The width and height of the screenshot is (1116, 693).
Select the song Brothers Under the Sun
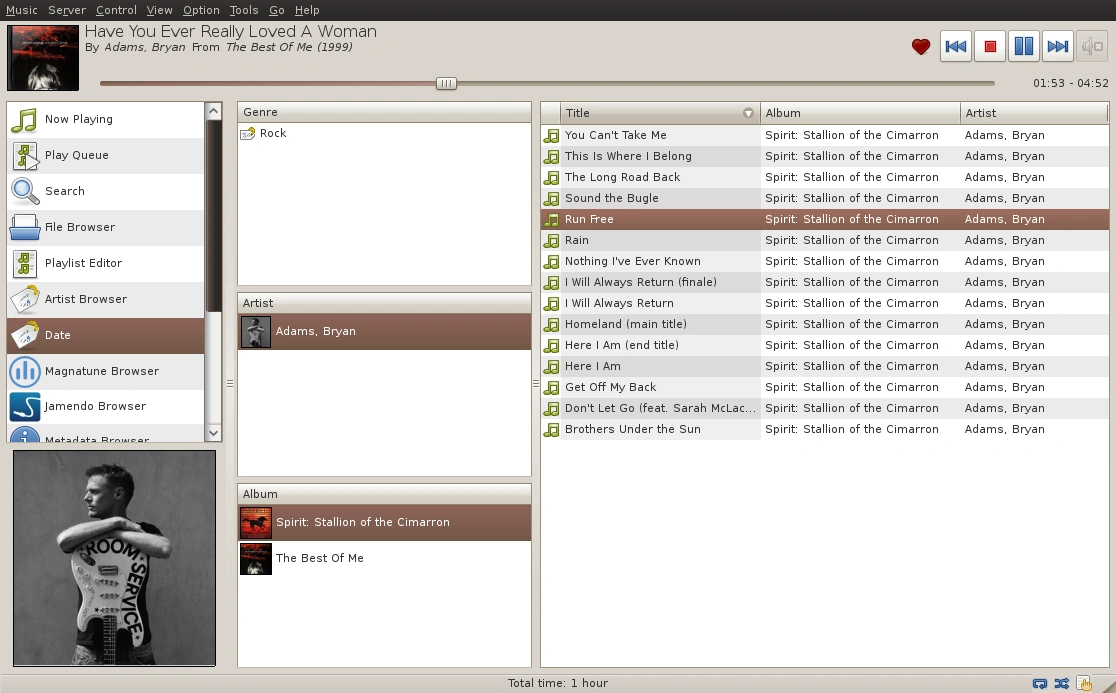click(x=825, y=429)
